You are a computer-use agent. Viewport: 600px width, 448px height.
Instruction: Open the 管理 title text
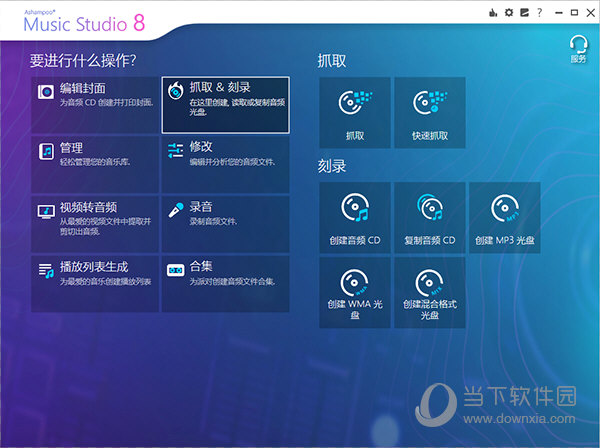click(71, 148)
